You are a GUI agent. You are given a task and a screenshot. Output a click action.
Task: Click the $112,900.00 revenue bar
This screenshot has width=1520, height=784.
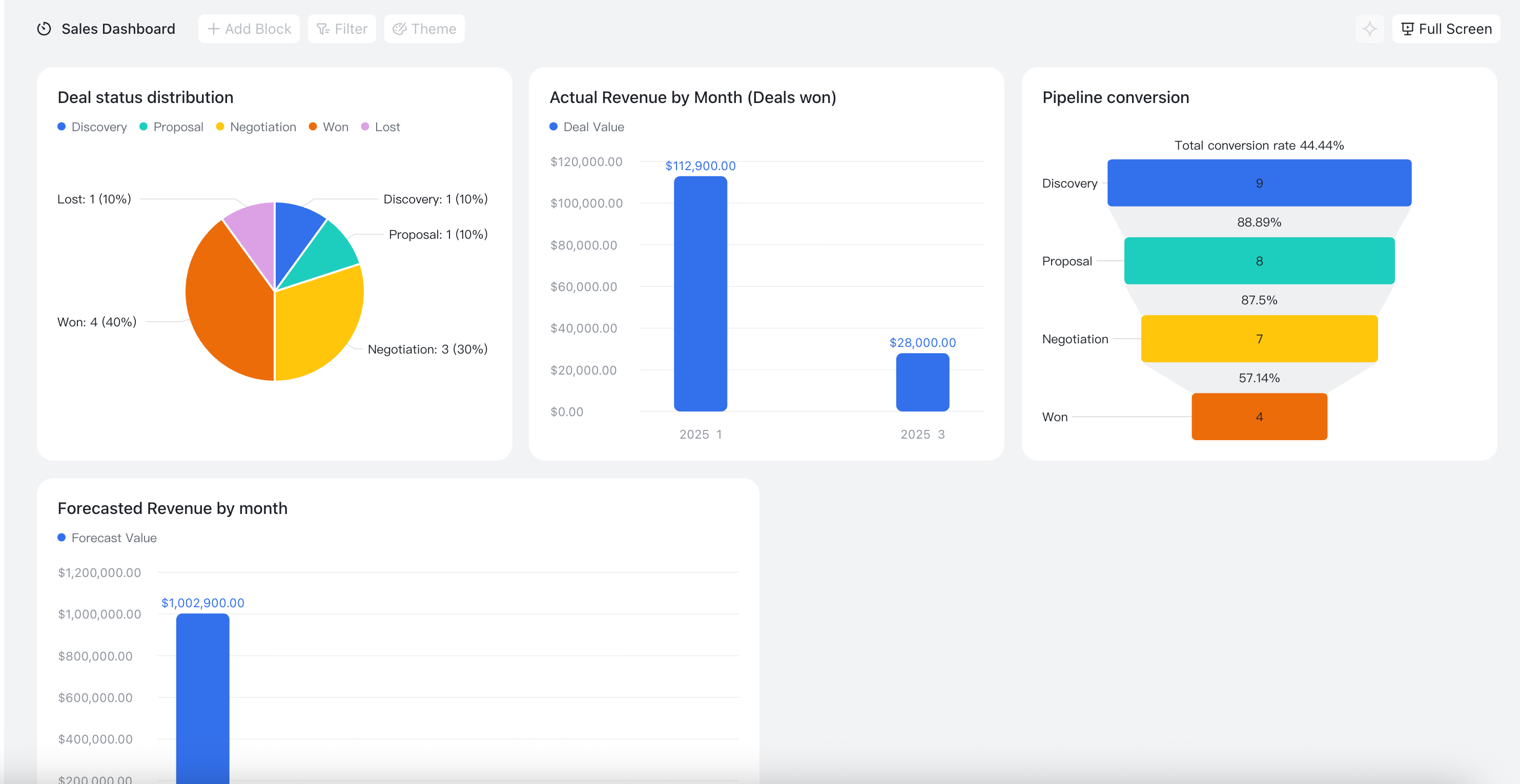point(701,294)
